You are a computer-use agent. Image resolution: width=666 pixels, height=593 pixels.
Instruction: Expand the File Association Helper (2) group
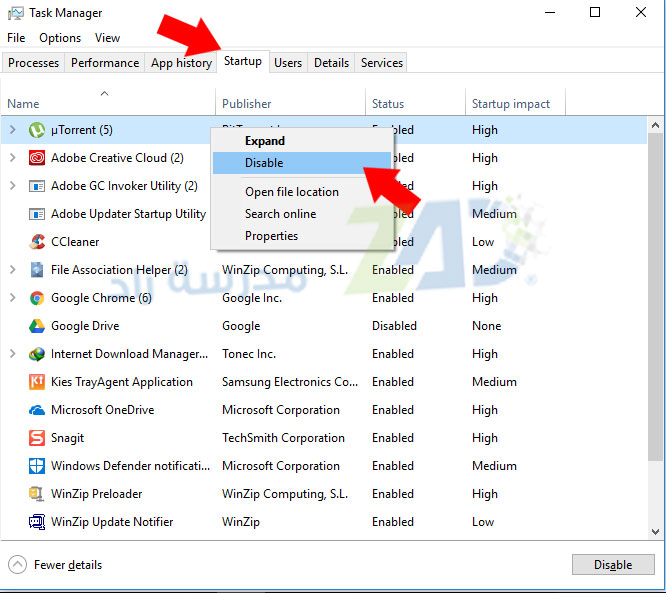click(13, 270)
